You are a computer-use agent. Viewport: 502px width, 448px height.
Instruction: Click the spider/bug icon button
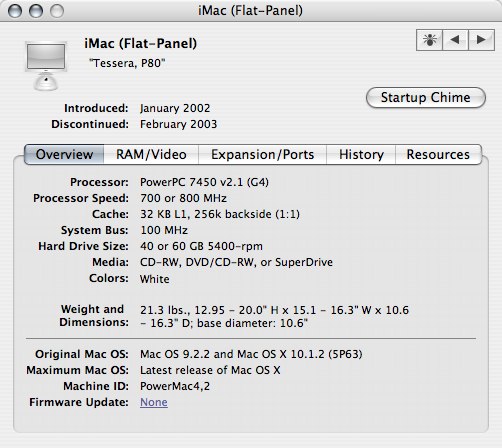click(x=429, y=40)
